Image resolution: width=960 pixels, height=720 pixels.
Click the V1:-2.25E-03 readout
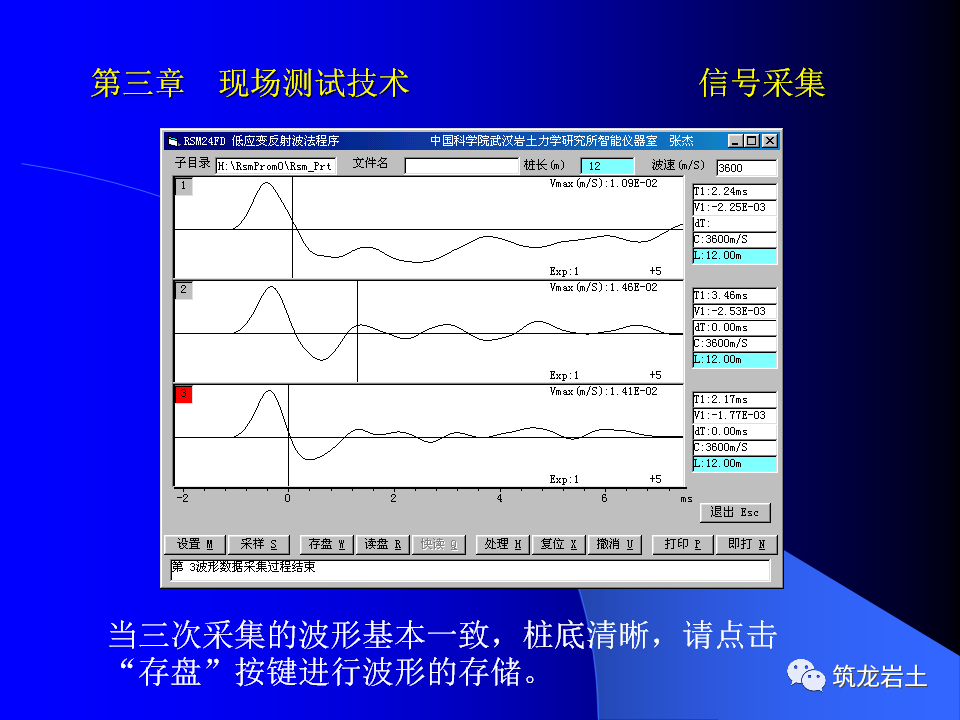tap(735, 207)
